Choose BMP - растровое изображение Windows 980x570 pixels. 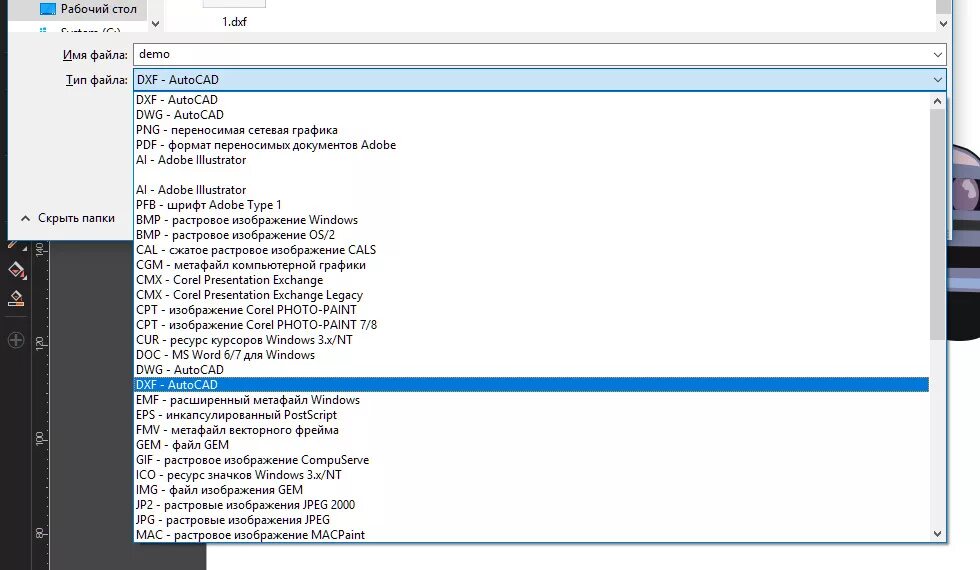pos(531,220)
